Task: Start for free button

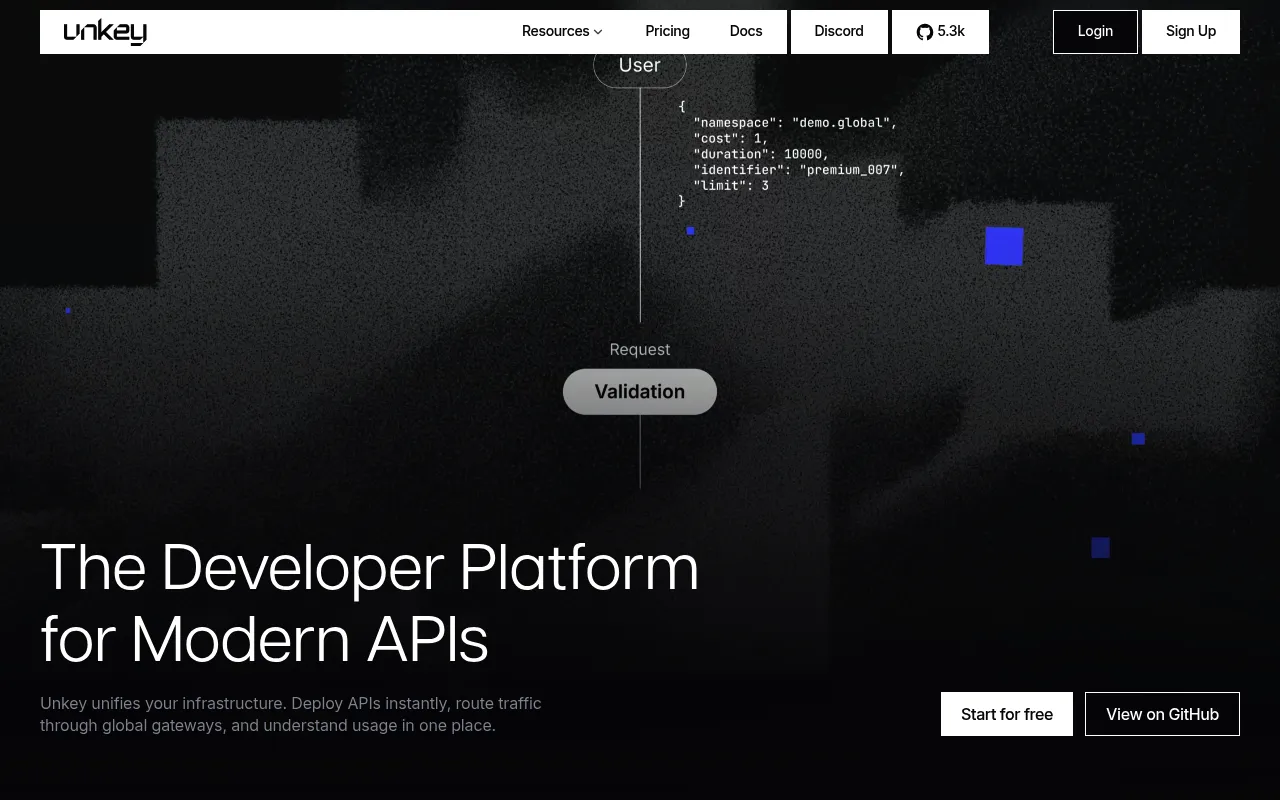Action: point(1007,714)
